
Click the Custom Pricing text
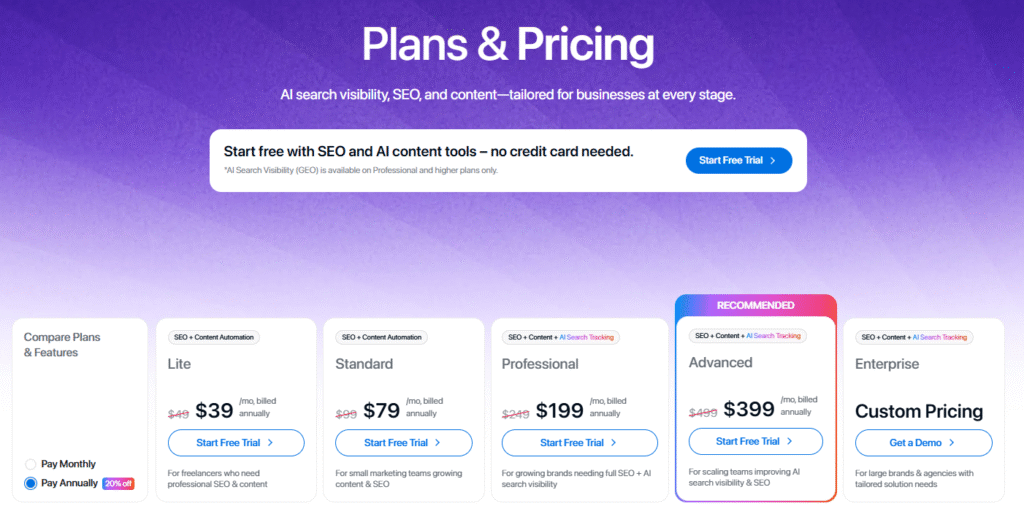[919, 411]
